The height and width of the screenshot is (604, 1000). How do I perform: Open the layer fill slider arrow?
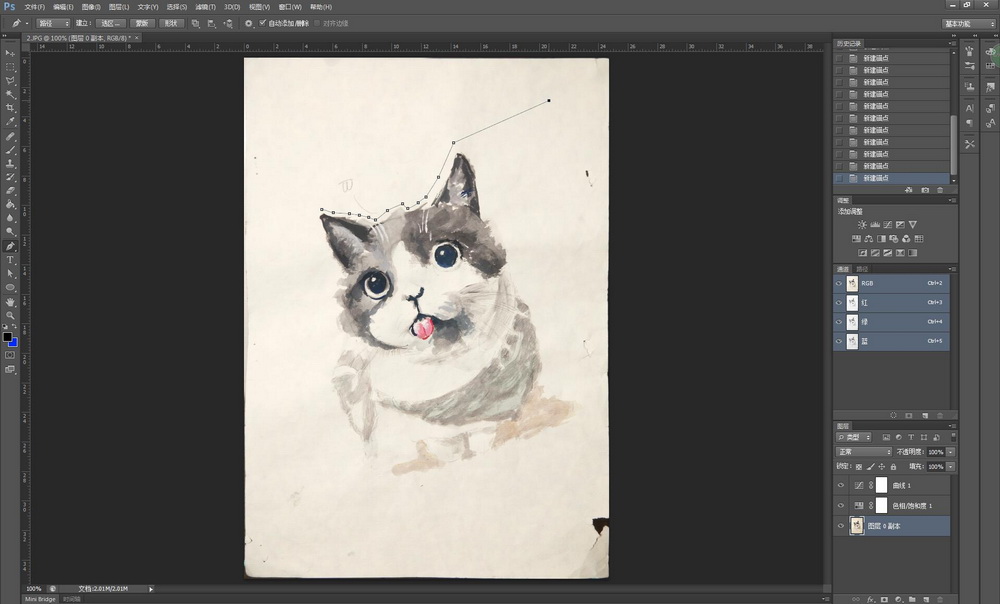point(950,467)
